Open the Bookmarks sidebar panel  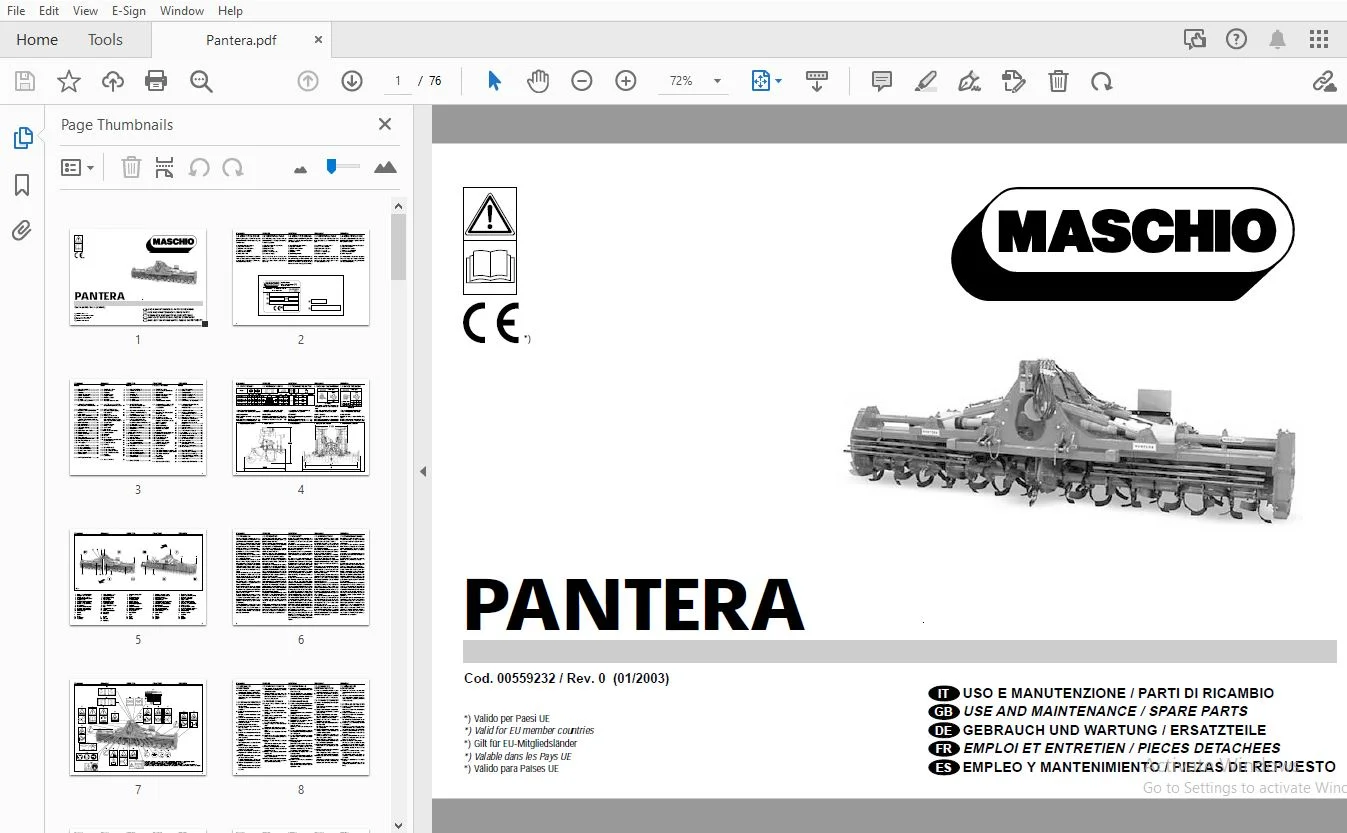(x=22, y=185)
